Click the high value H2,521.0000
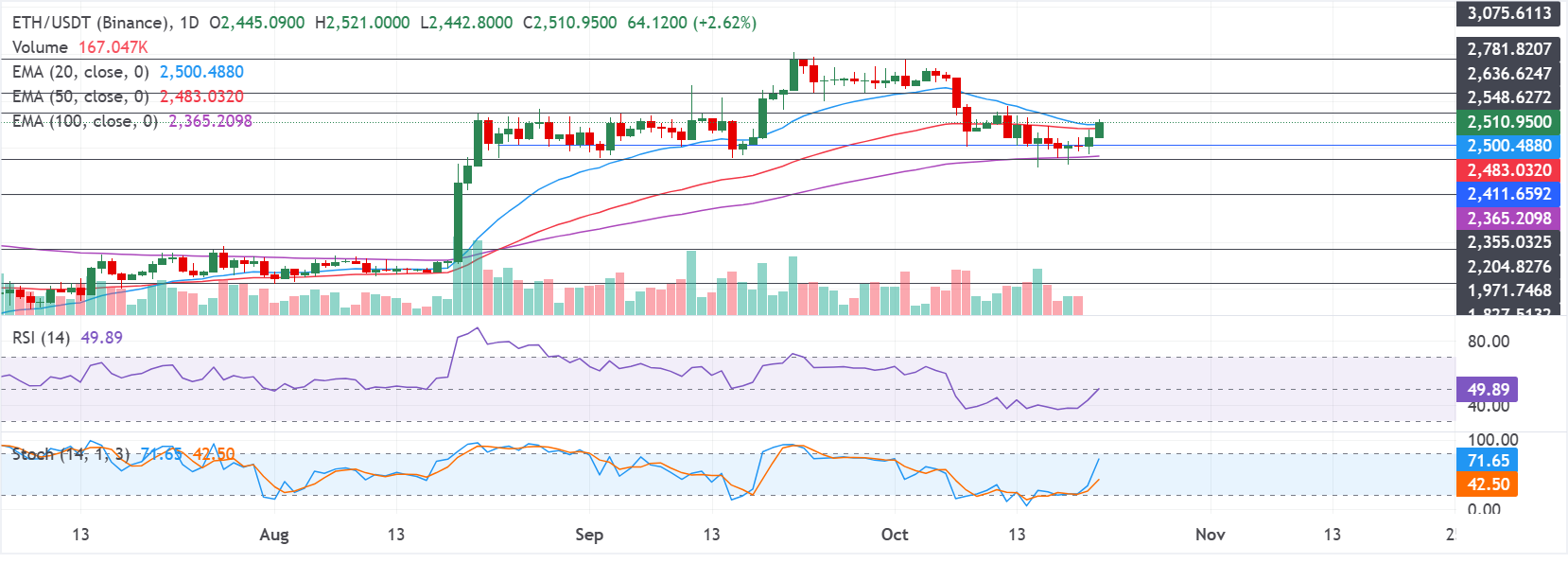 click(x=362, y=22)
